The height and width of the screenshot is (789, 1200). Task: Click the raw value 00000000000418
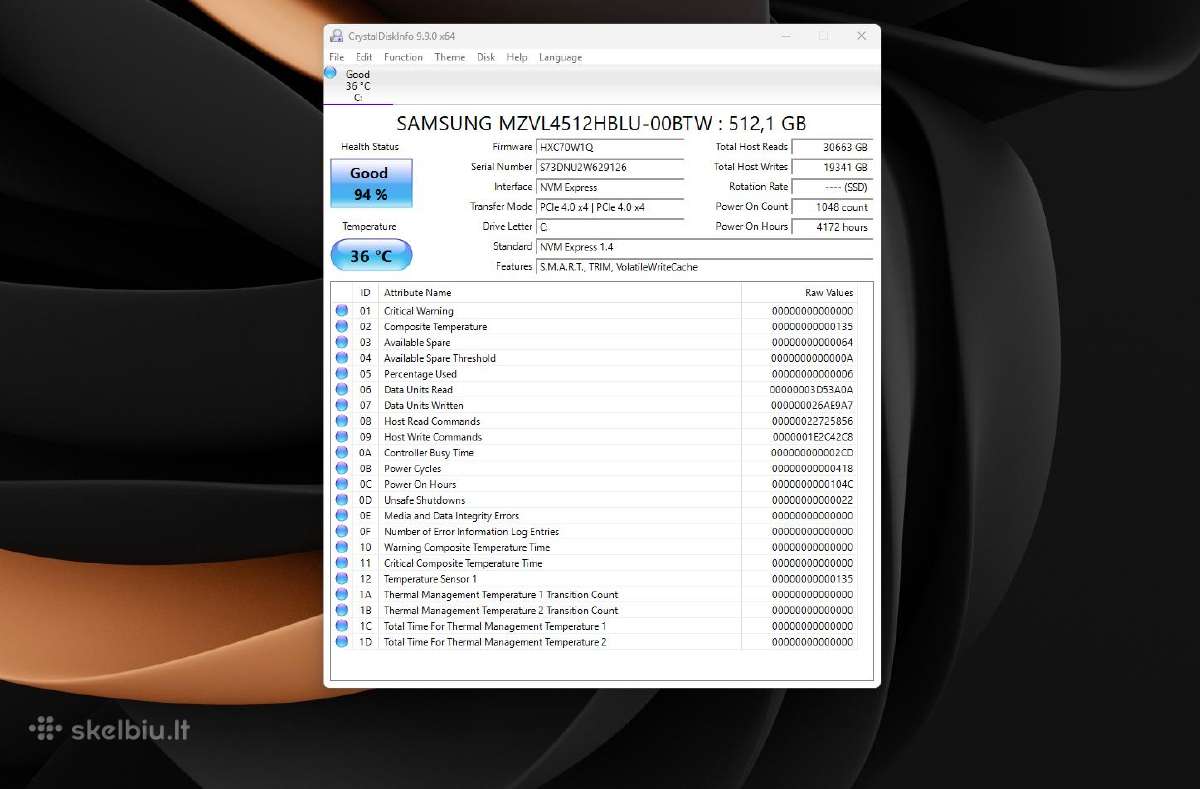pos(812,469)
